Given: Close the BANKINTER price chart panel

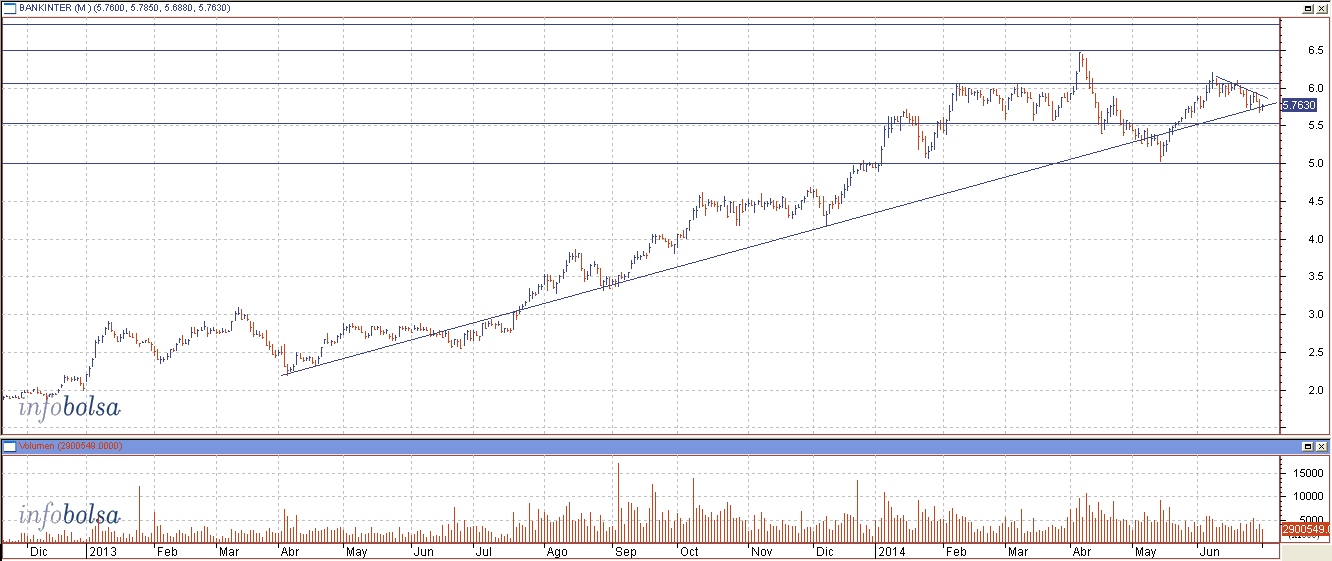Looking at the screenshot, I should (1322, 7).
